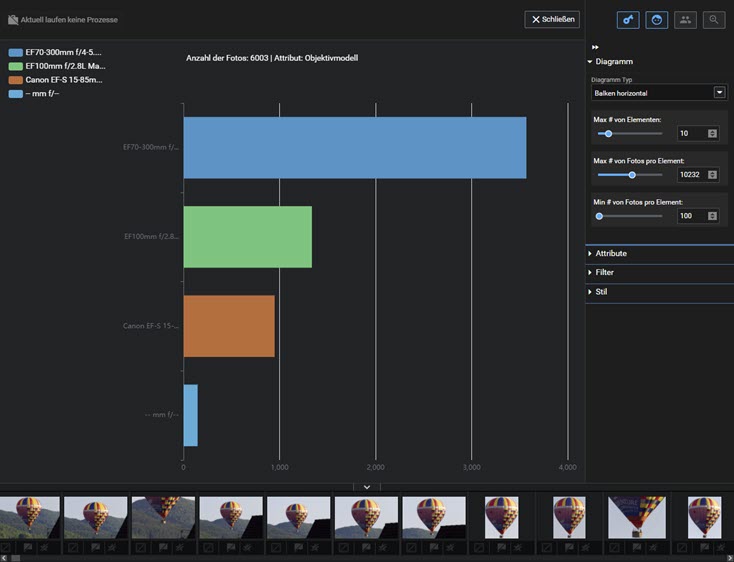Select the green EF100mm chart bar

248,237
